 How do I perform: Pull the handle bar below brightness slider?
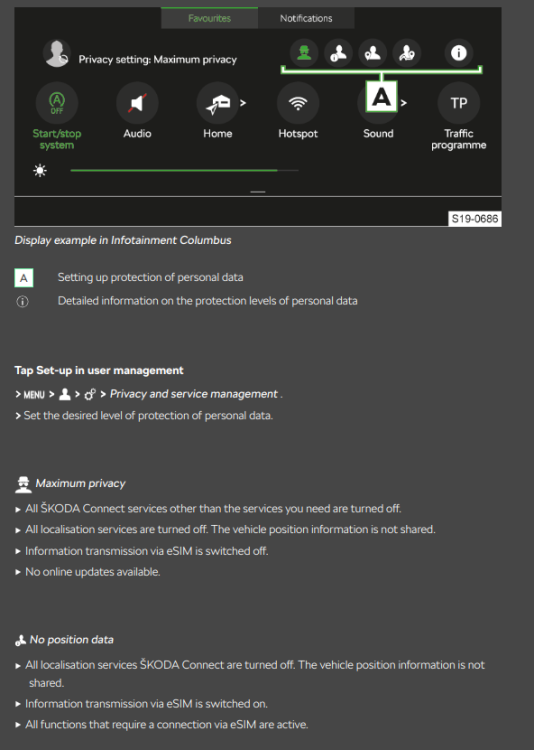click(257, 192)
